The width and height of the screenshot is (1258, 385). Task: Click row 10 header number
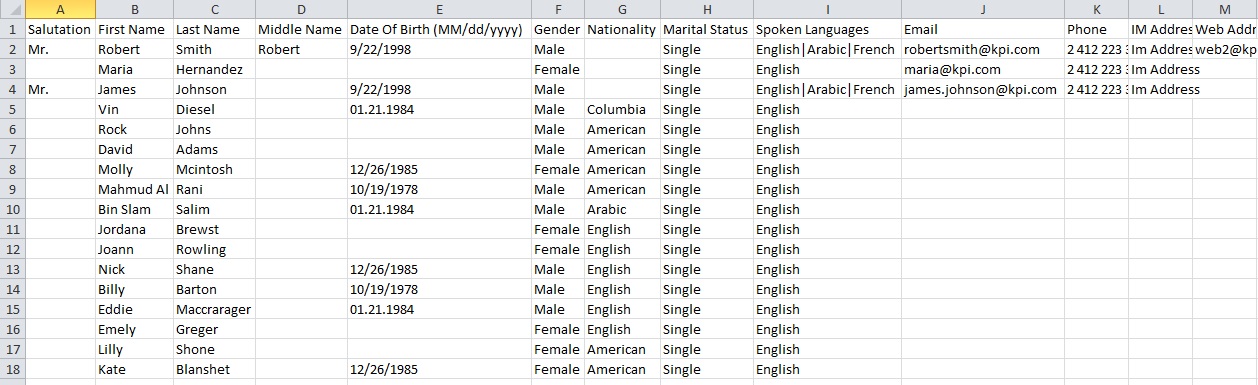(12, 209)
